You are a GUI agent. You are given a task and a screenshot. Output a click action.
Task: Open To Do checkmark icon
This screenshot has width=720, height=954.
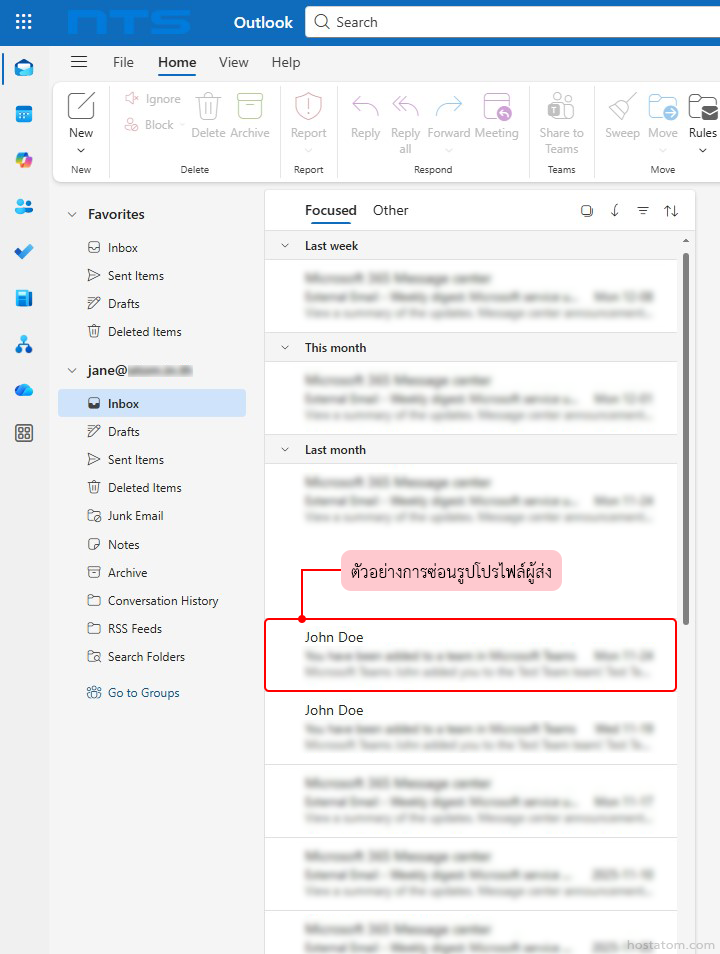pos(24,252)
